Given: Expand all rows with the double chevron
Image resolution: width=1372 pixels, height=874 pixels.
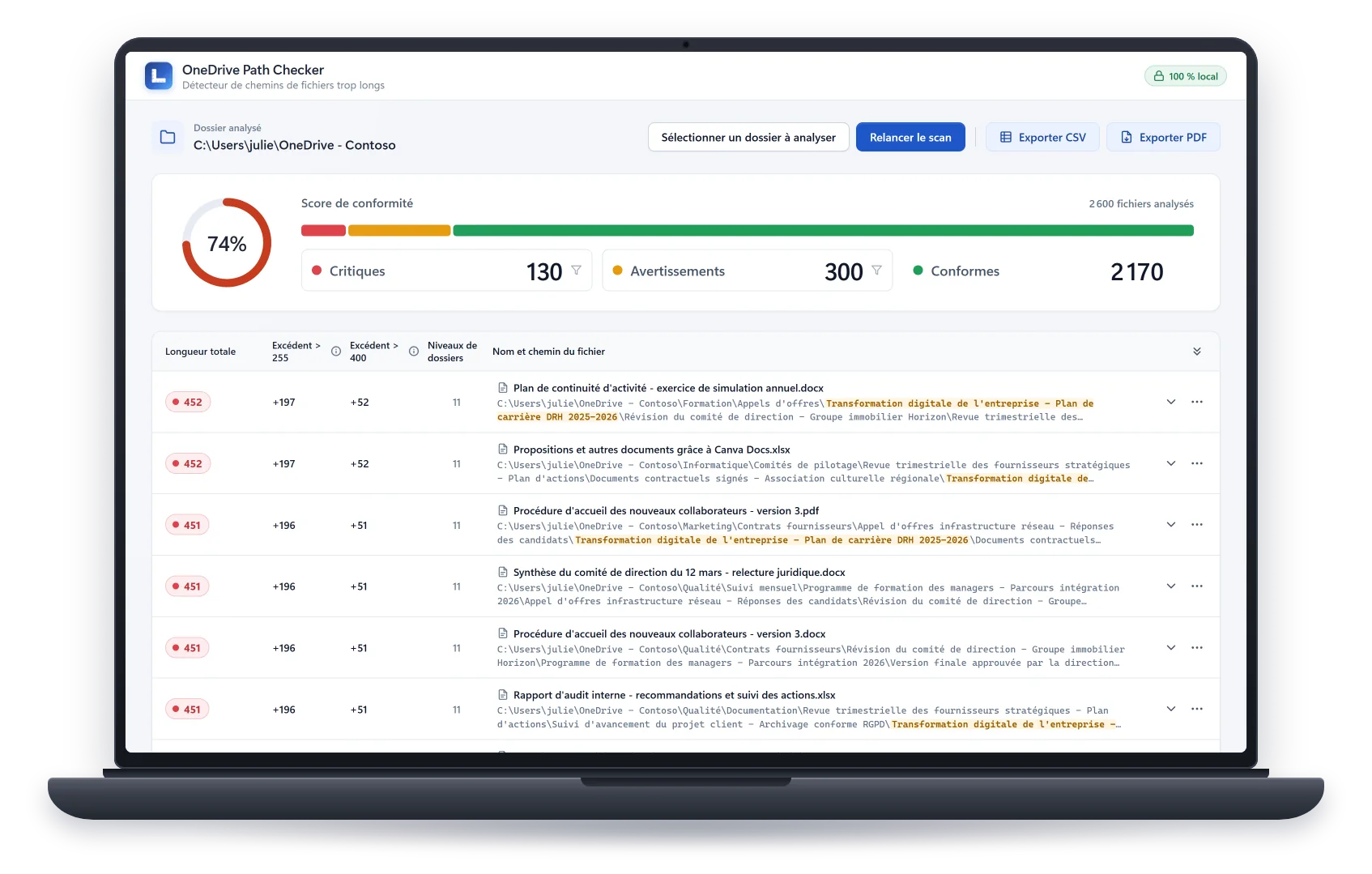Looking at the screenshot, I should coord(1197,352).
